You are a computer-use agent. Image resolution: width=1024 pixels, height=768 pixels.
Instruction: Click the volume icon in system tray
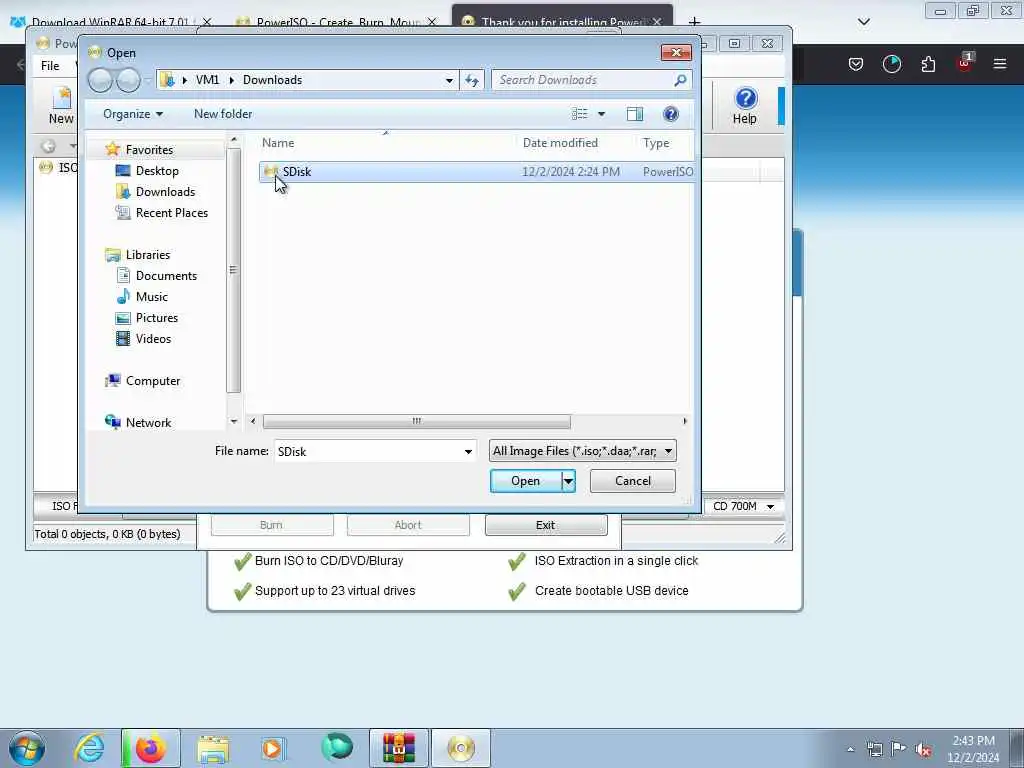point(923,749)
